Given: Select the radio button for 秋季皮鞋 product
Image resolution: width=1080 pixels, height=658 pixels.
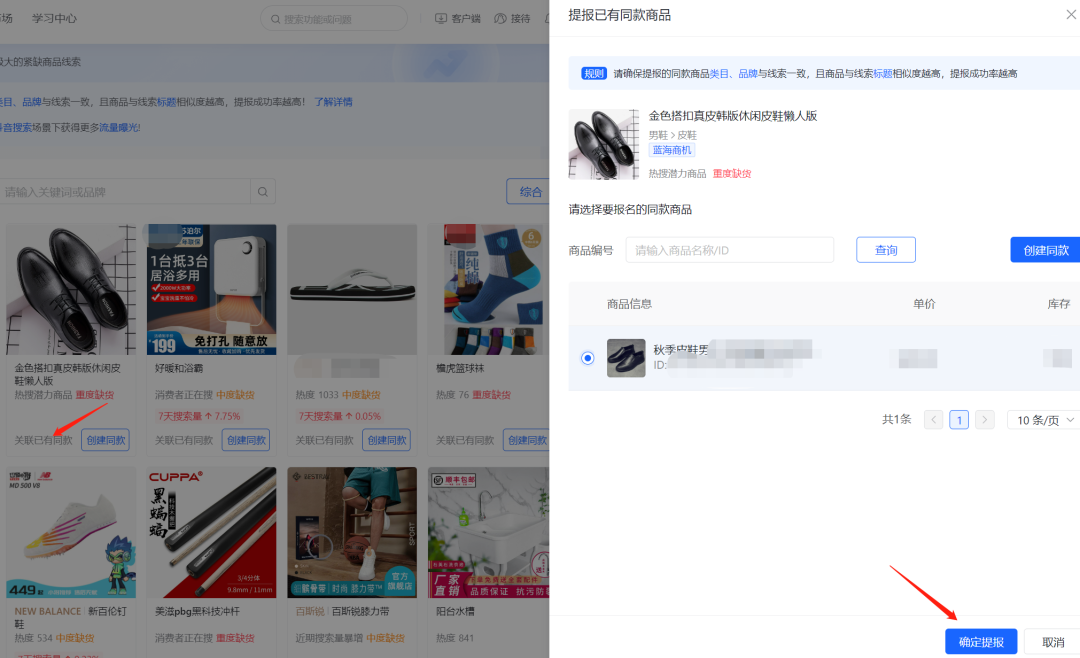Looking at the screenshot, I should [x=587, y=358].
